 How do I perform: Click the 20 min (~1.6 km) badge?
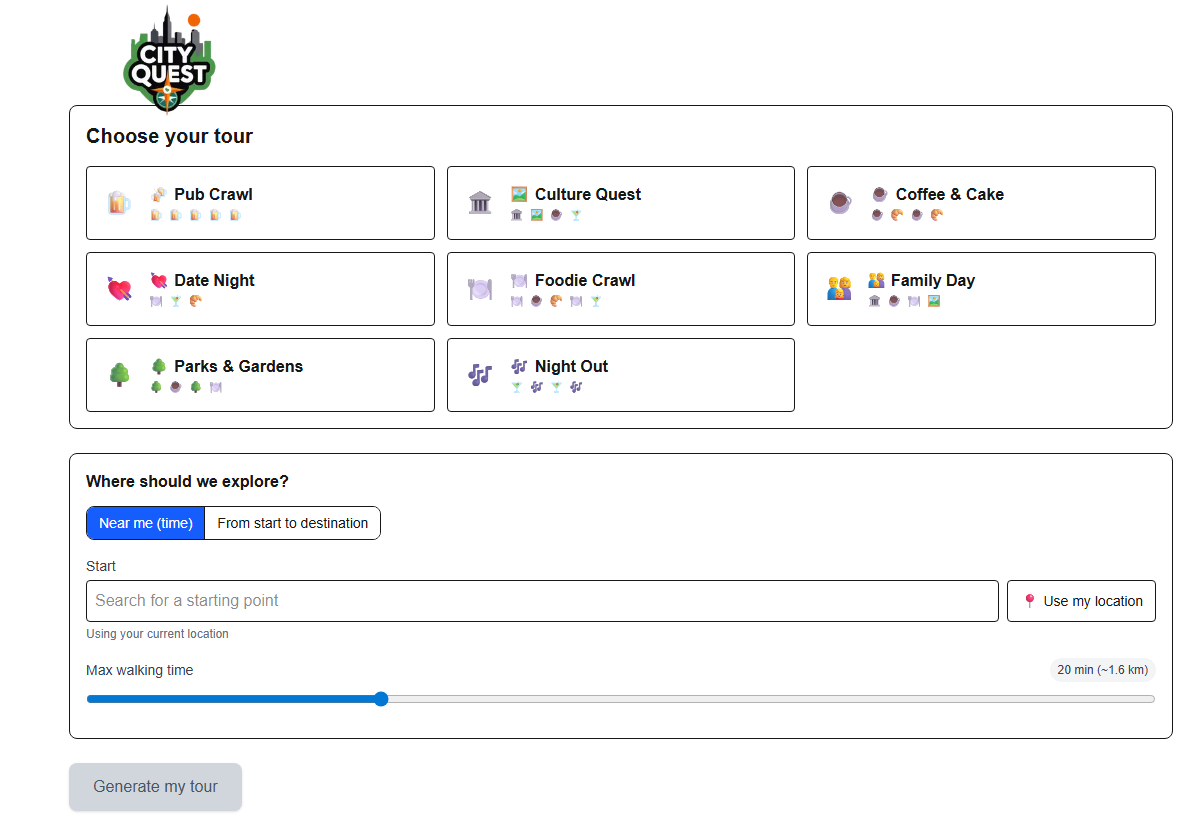[x=1103, y=670]
